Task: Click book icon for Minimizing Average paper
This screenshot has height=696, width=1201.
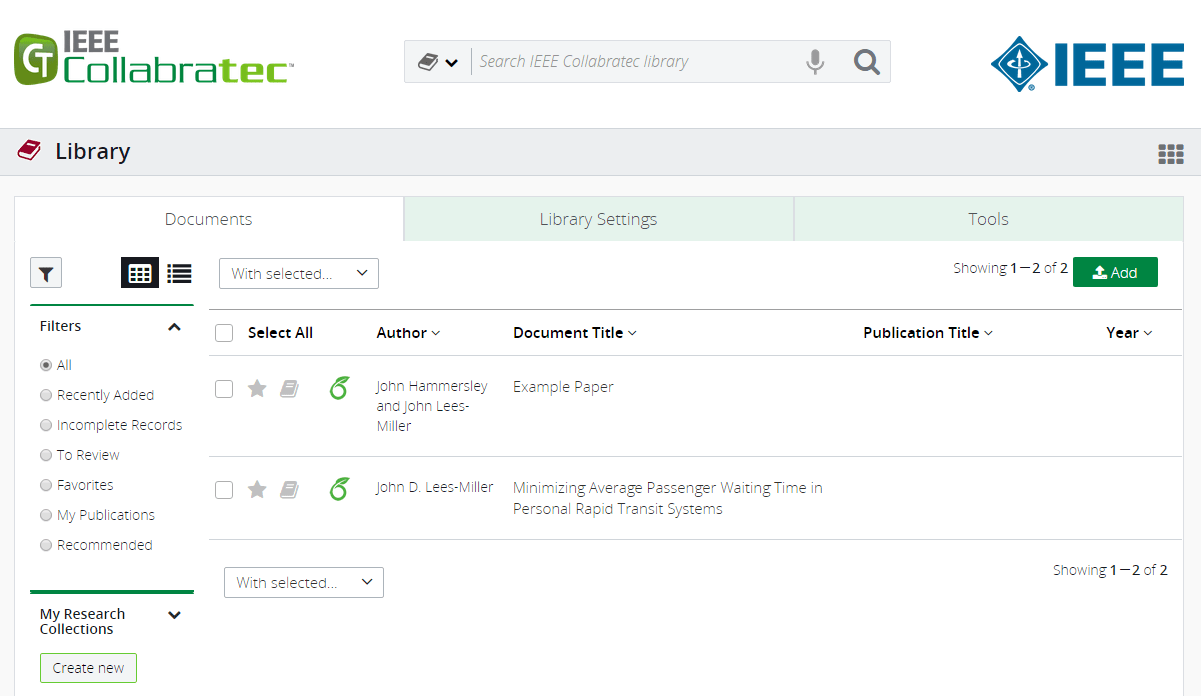Action: pyautogui.click(x=289, y=489)
